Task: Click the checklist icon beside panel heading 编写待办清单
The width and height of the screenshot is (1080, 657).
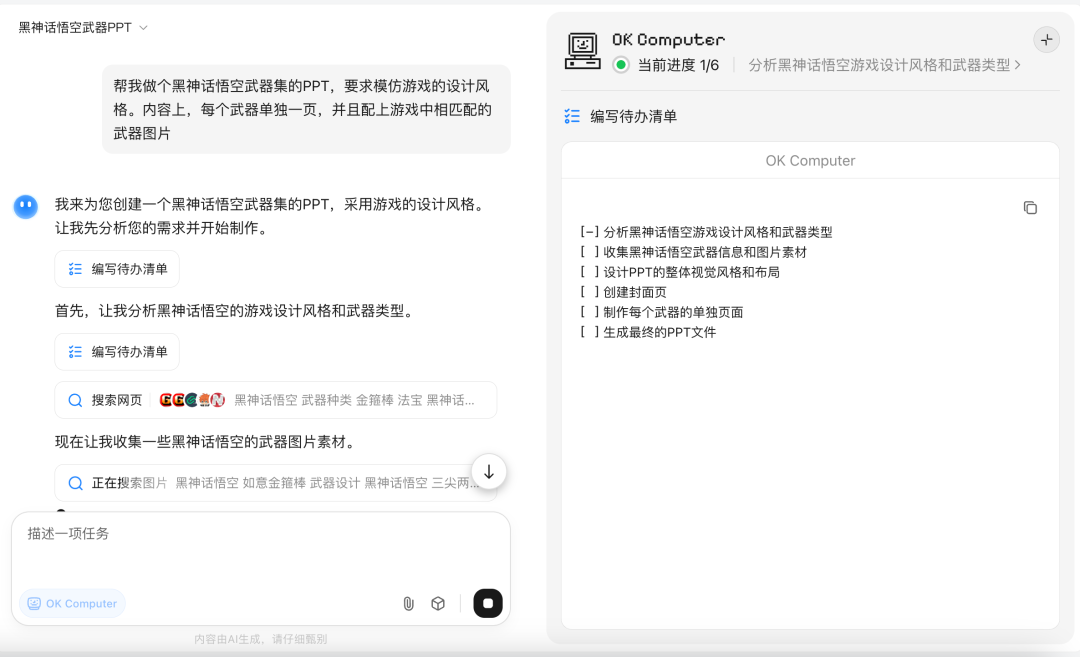Action: 572,116
